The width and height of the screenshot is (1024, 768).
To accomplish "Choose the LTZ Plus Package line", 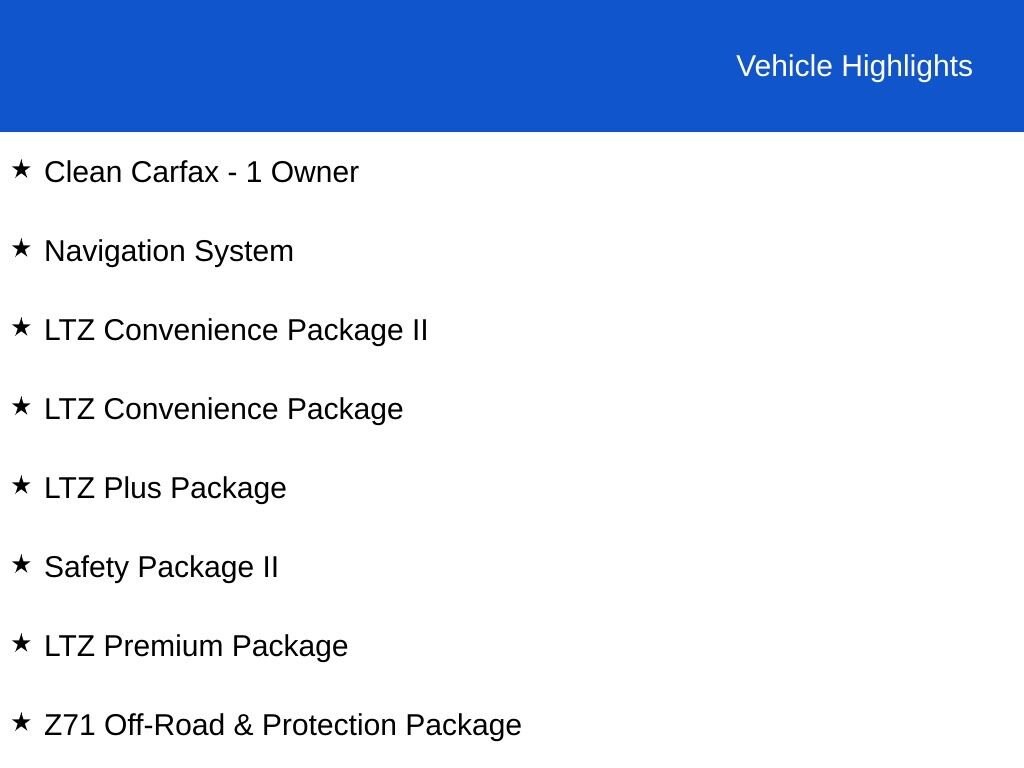I will click(165, 488).
